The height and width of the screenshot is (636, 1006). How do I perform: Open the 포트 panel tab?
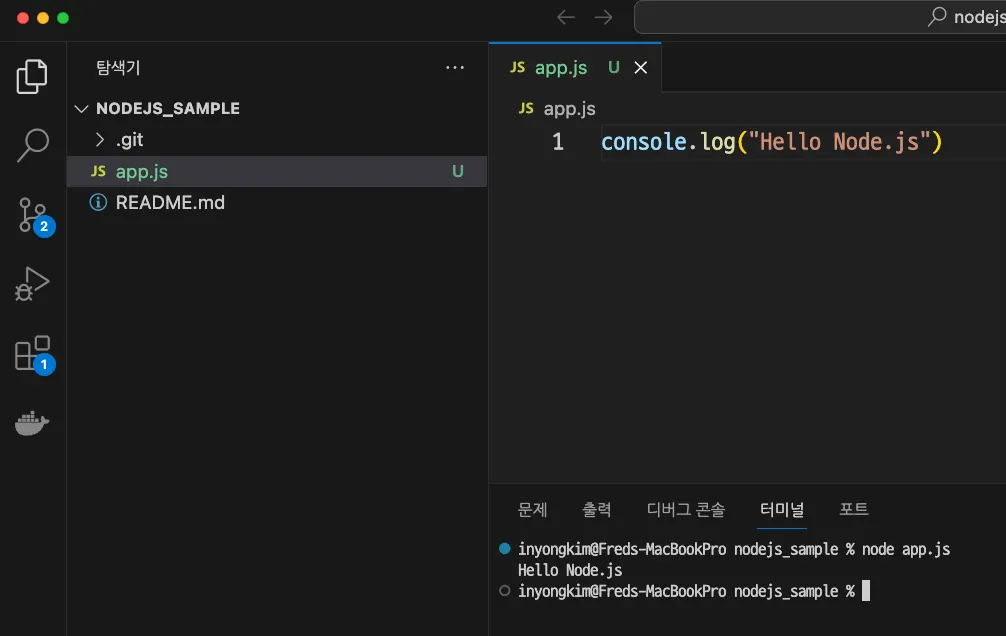point(853,509)
